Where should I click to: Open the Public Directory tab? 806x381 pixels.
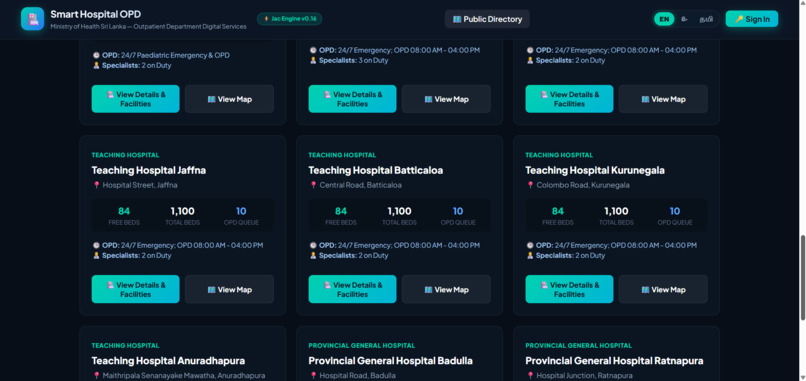[487, 20]
